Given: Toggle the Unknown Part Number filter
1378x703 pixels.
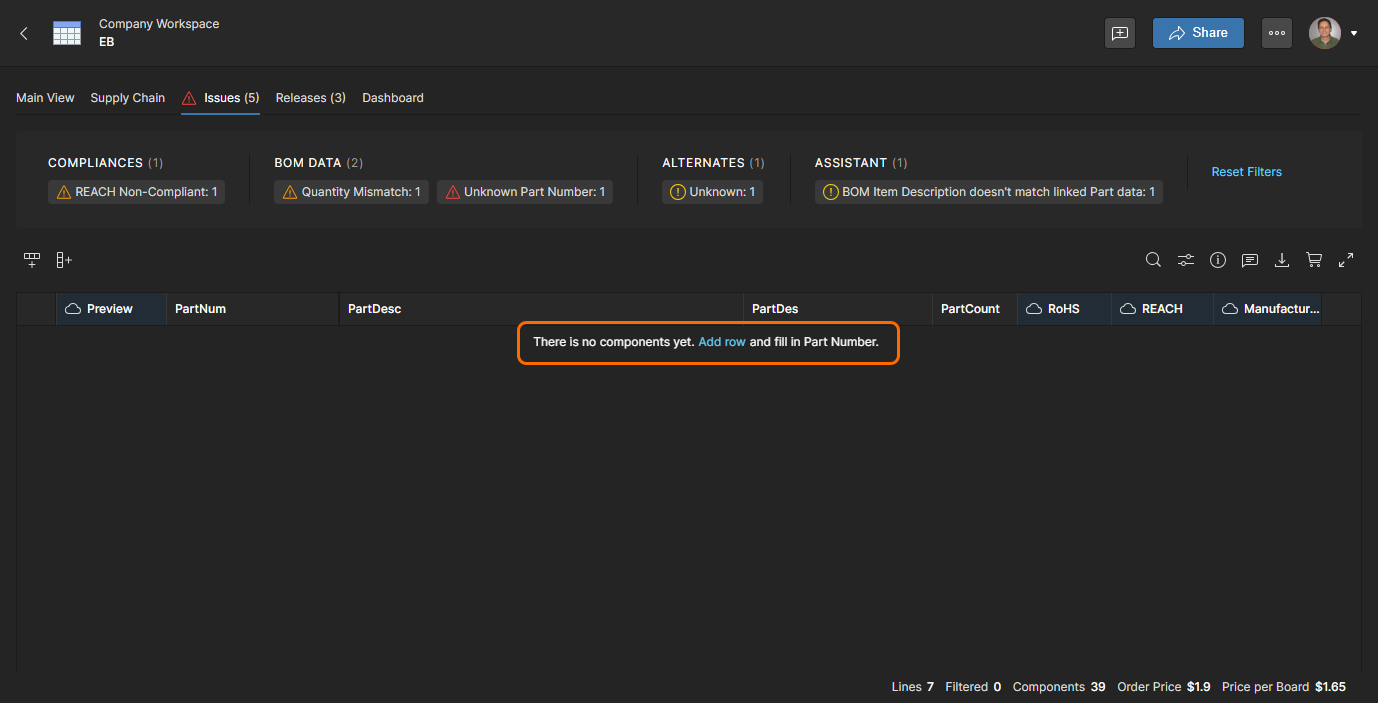Looking at the screenshot, I should pyautogui.click(x=525, y=192).
